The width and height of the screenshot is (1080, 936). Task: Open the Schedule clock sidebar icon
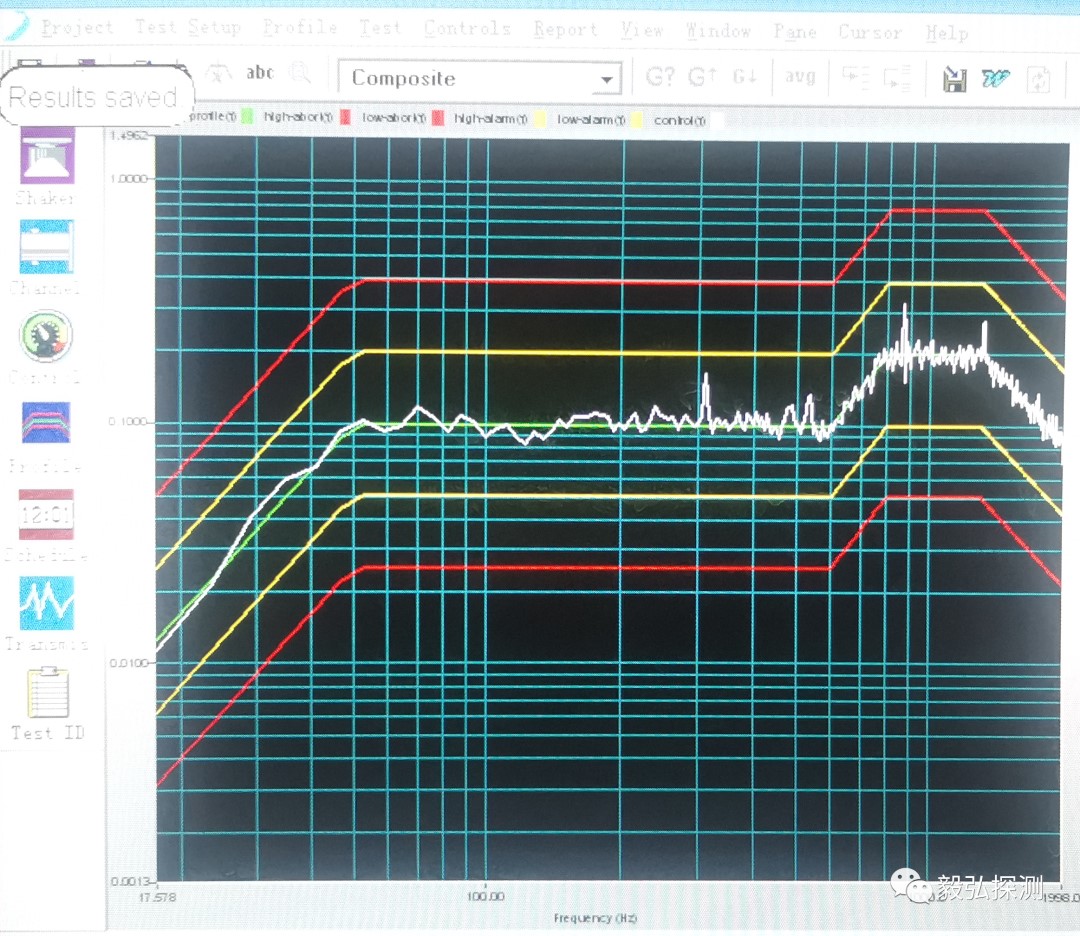pos(46,515)
